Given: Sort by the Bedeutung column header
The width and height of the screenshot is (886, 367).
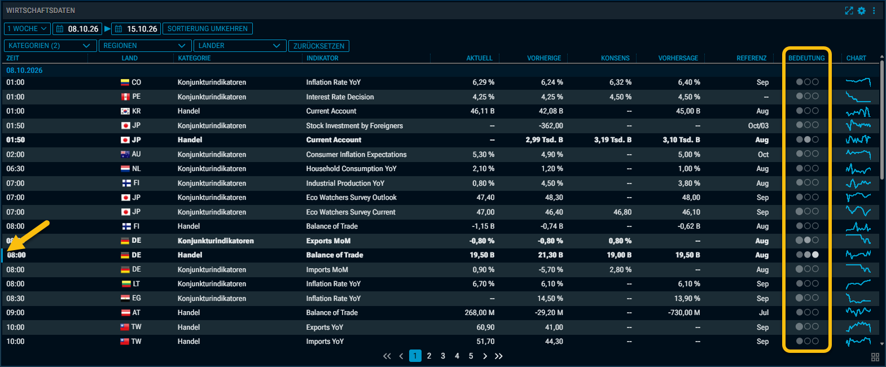Looking at the screenshot, I should [807, 58].
